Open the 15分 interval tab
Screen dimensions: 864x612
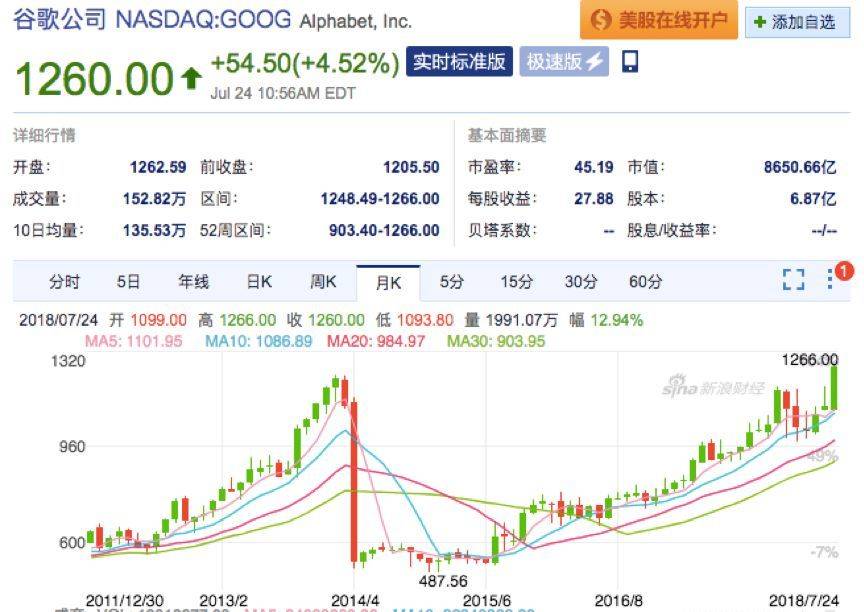516,281
